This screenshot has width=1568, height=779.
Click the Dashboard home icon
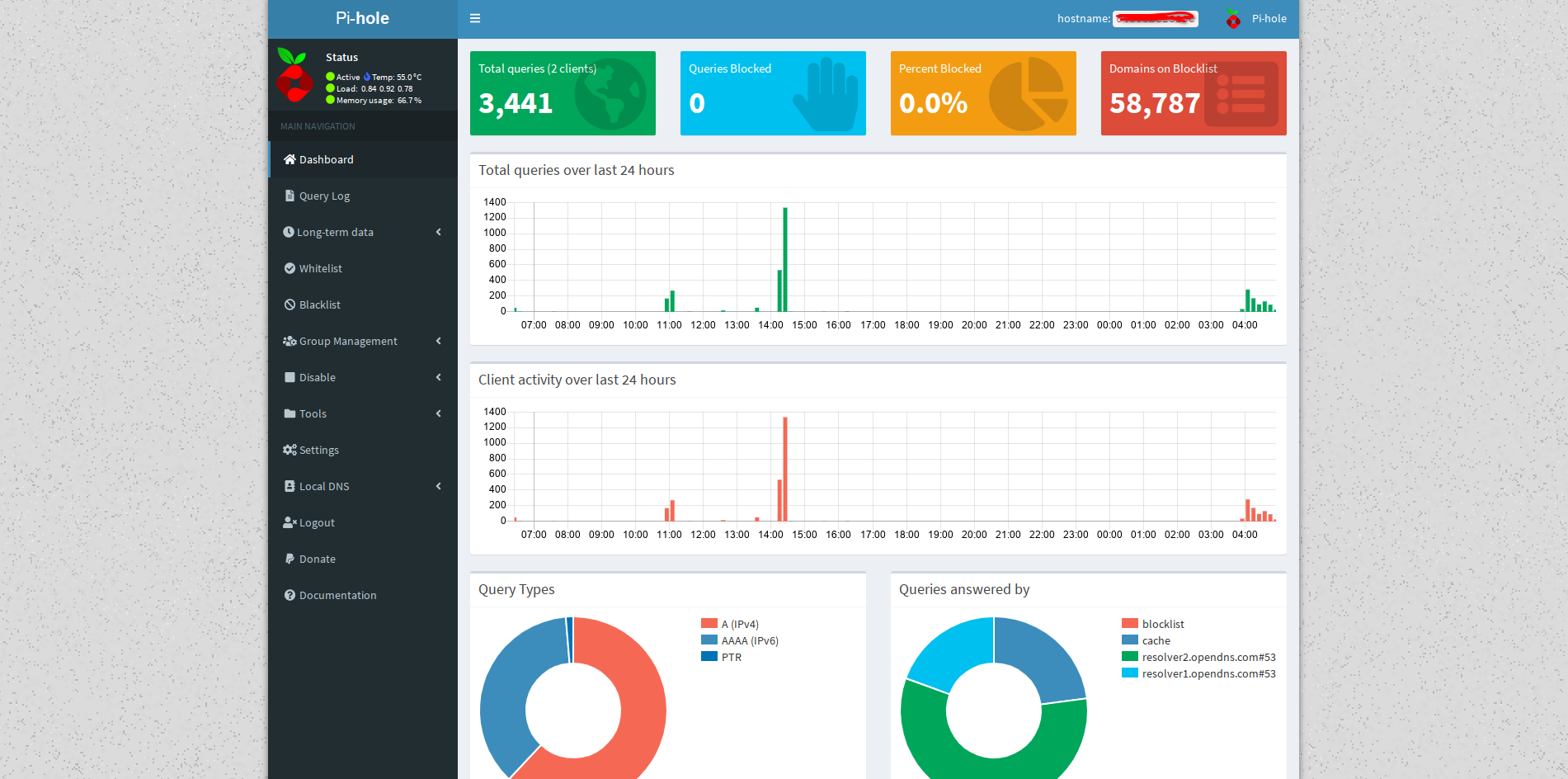pos(290,159)
